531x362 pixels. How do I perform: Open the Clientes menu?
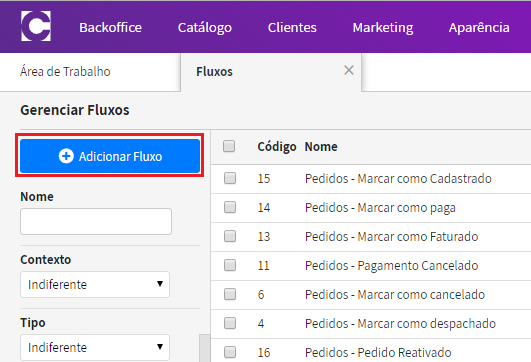(x=292, y=27)
